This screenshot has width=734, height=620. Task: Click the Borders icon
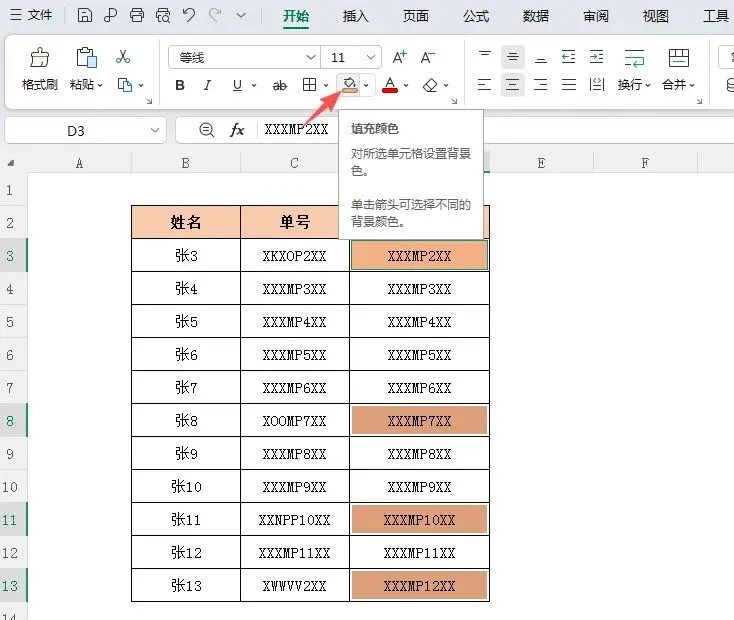click(x=309, y=85)
